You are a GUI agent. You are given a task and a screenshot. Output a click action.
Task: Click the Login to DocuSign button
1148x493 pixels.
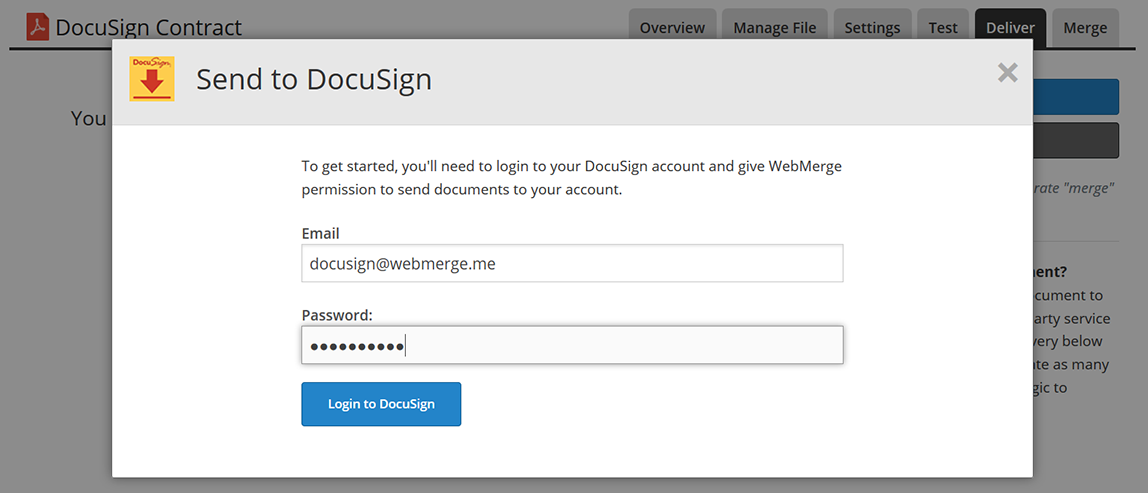(381, 404)
